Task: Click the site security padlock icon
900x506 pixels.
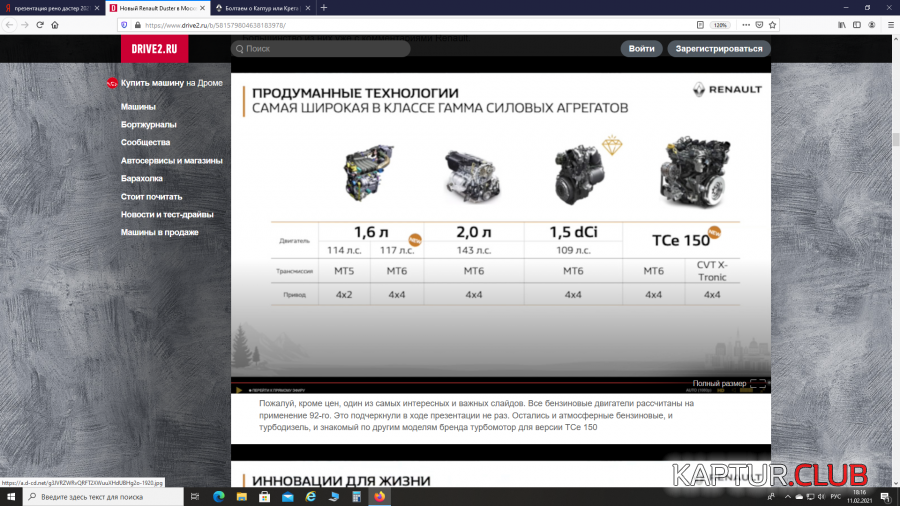Action: 137,25
